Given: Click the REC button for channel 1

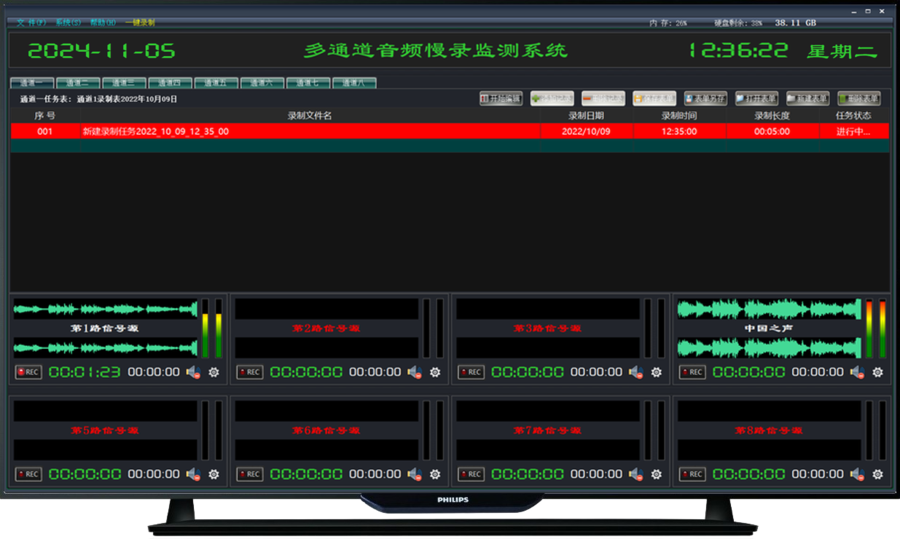Looking at the screenshot, I should (x=28, y=372).
